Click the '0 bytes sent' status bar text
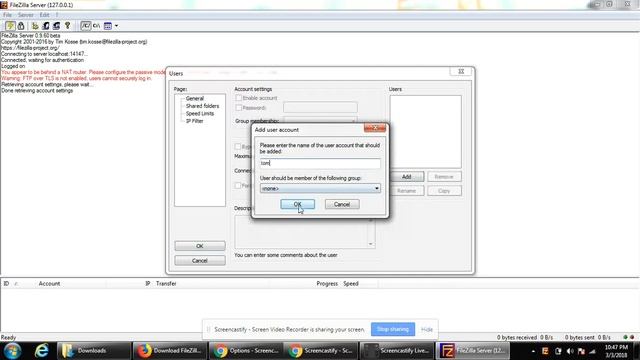 [580, 338]
